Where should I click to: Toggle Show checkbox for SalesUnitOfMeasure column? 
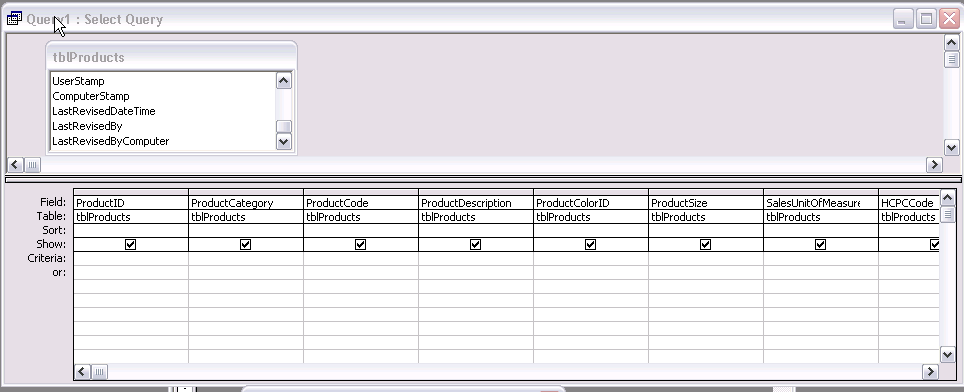820,245
